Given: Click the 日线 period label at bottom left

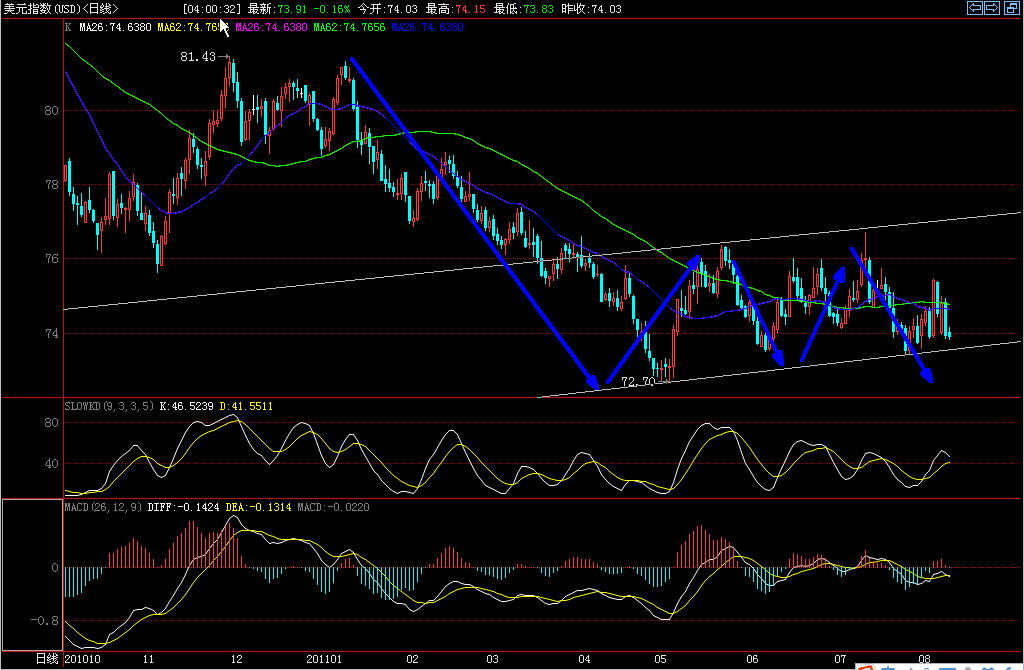Looking at the screenshot, I should (47, 659).
